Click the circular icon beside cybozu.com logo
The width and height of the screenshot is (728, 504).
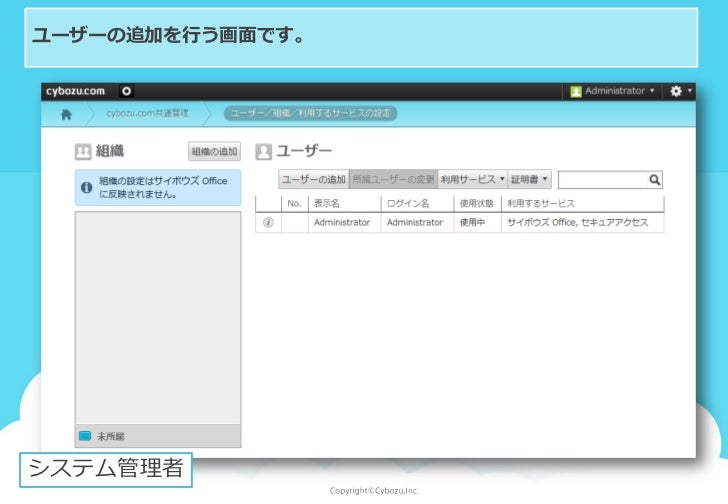126,91
